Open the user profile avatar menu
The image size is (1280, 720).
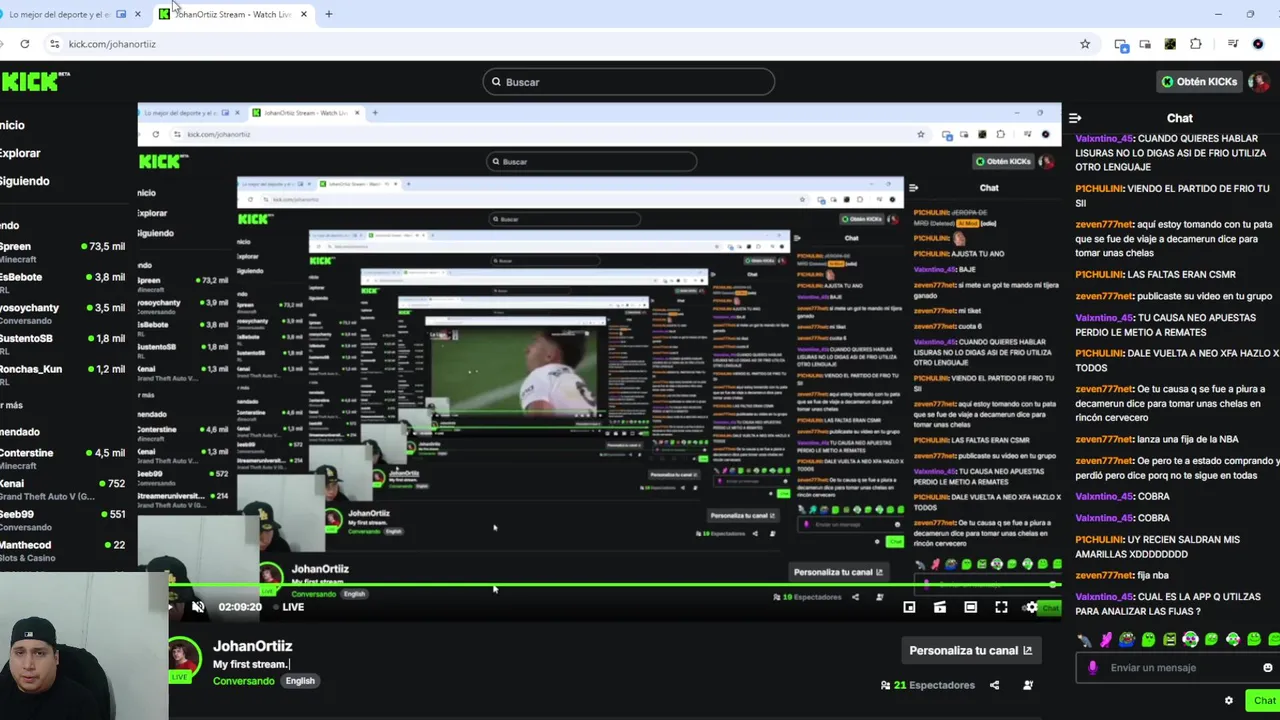[1258, 82]
